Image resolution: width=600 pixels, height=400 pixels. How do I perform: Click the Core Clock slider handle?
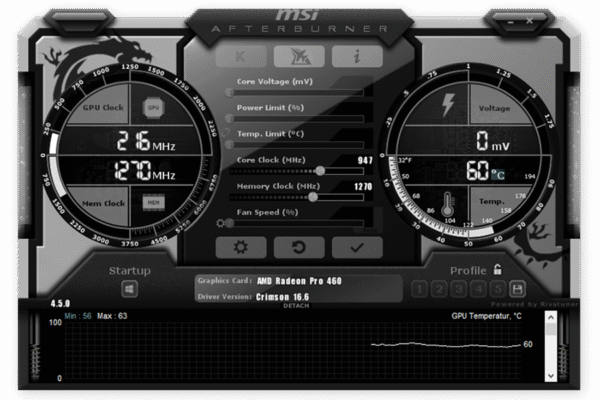tap(320, 171)
